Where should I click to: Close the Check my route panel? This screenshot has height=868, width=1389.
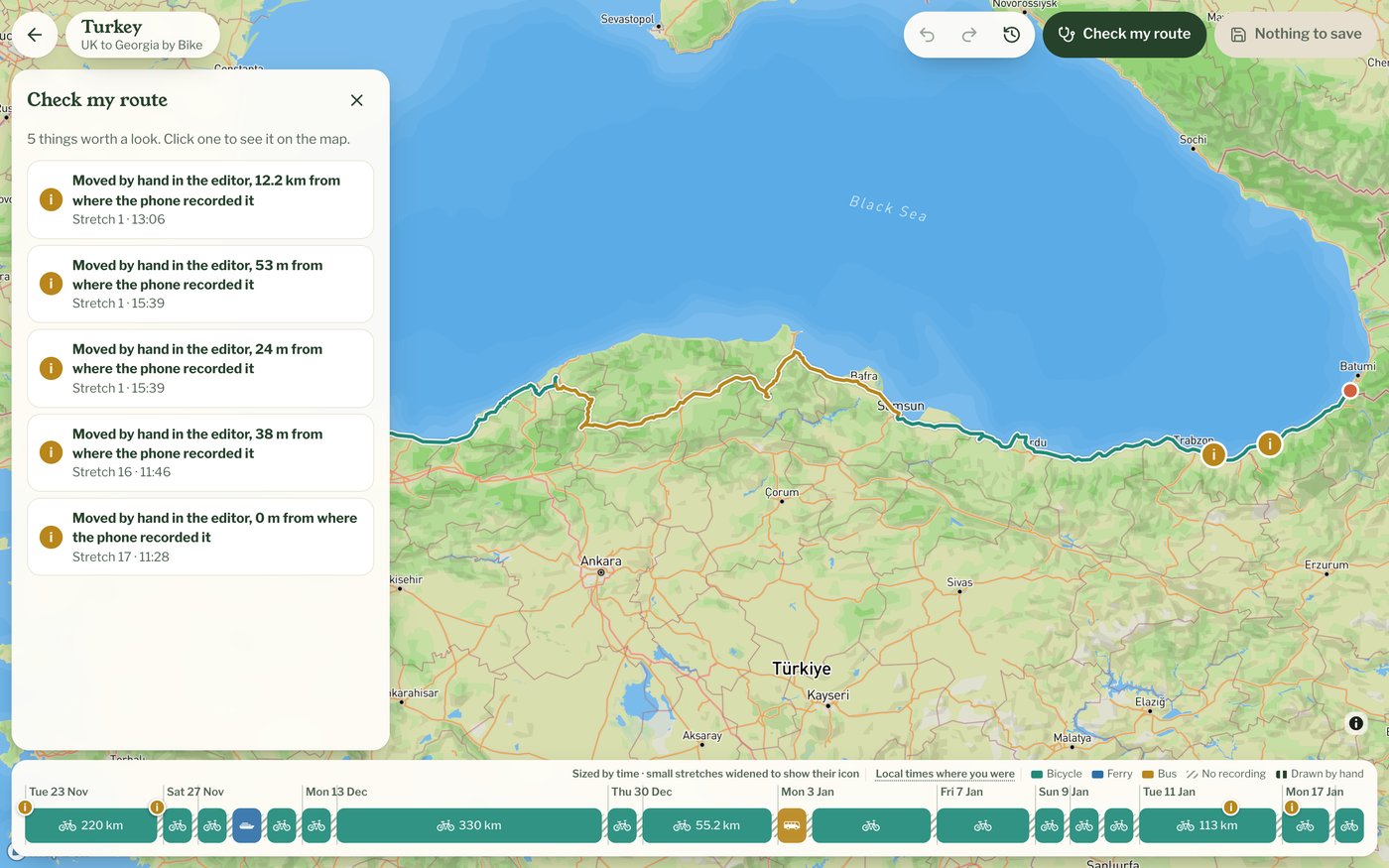[x=357, y=100]
